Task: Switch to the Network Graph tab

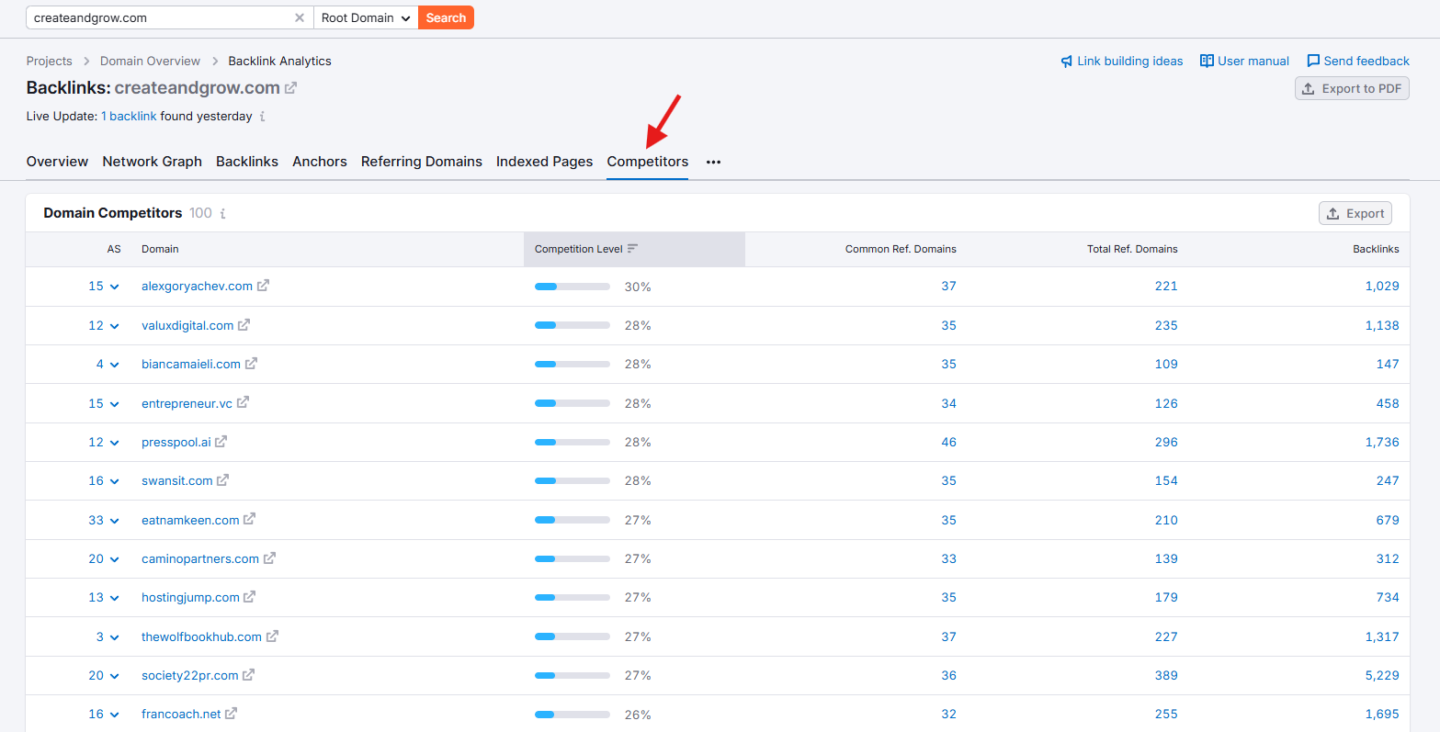Action: 152,162
